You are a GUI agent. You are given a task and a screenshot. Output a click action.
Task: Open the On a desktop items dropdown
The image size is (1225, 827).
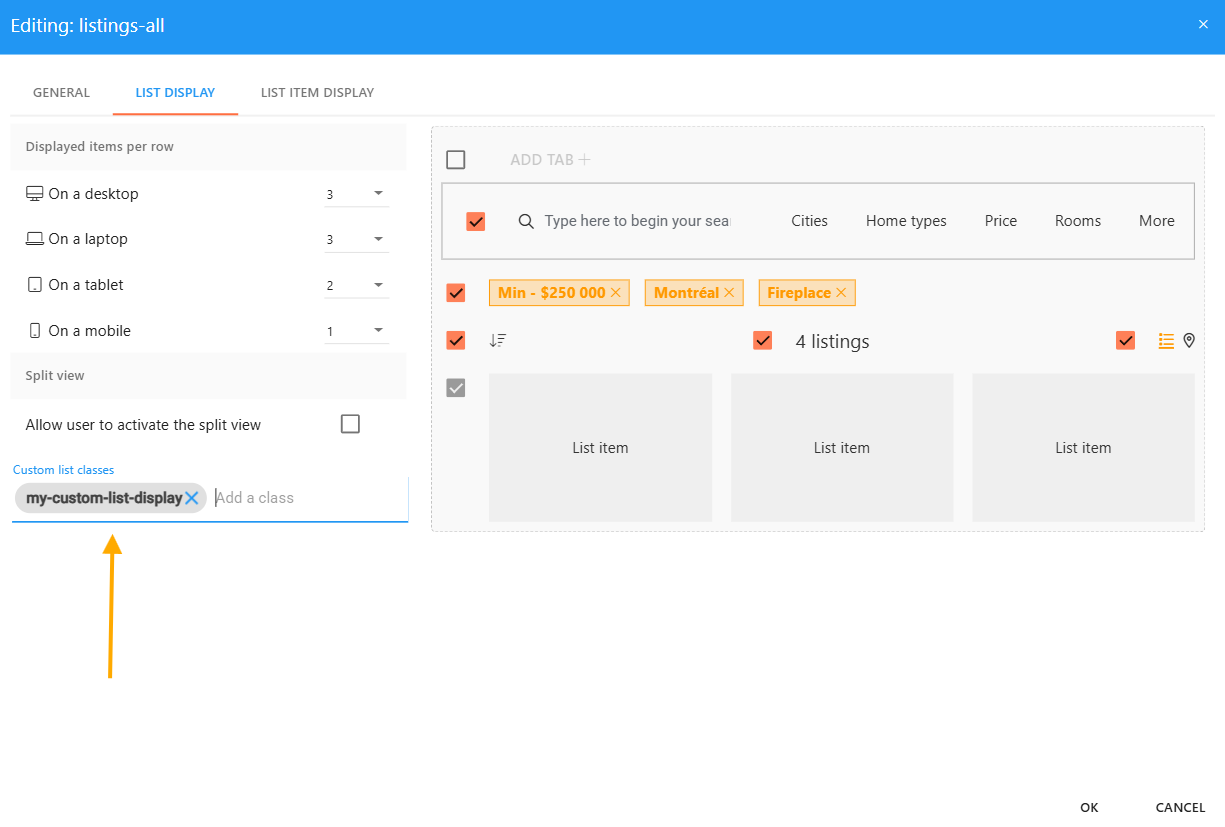coord(357,194)
